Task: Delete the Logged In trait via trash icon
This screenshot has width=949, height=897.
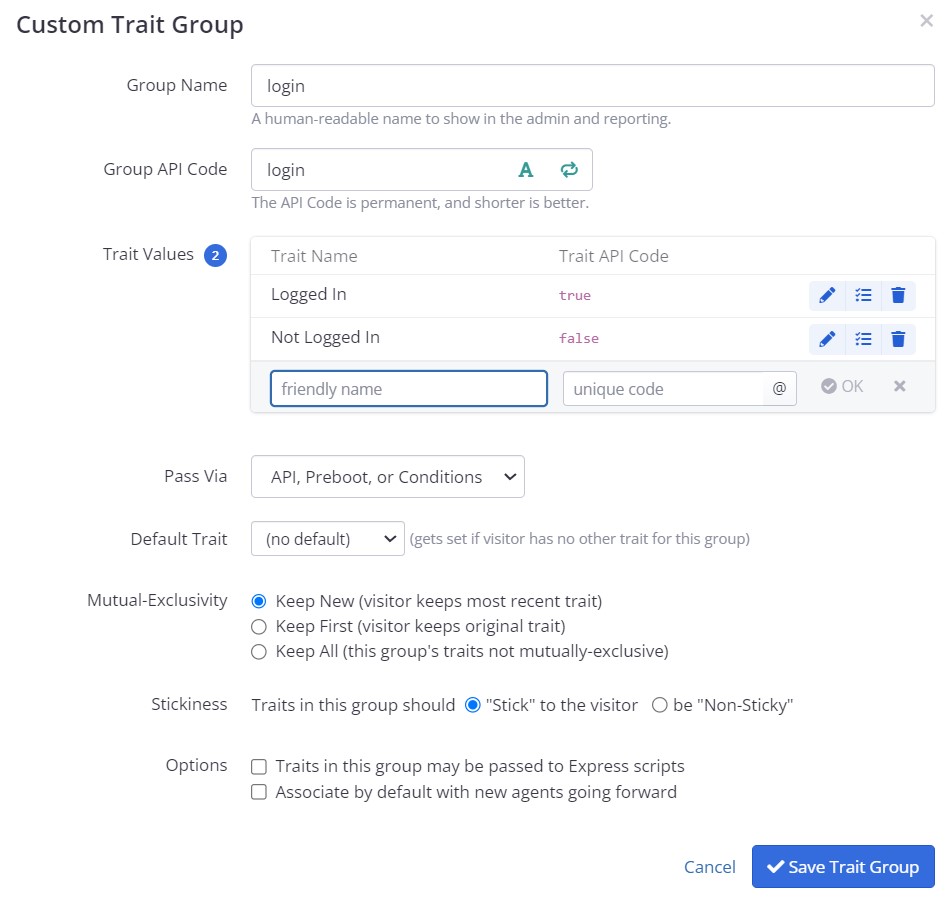Action: click(x=898, y=295)
